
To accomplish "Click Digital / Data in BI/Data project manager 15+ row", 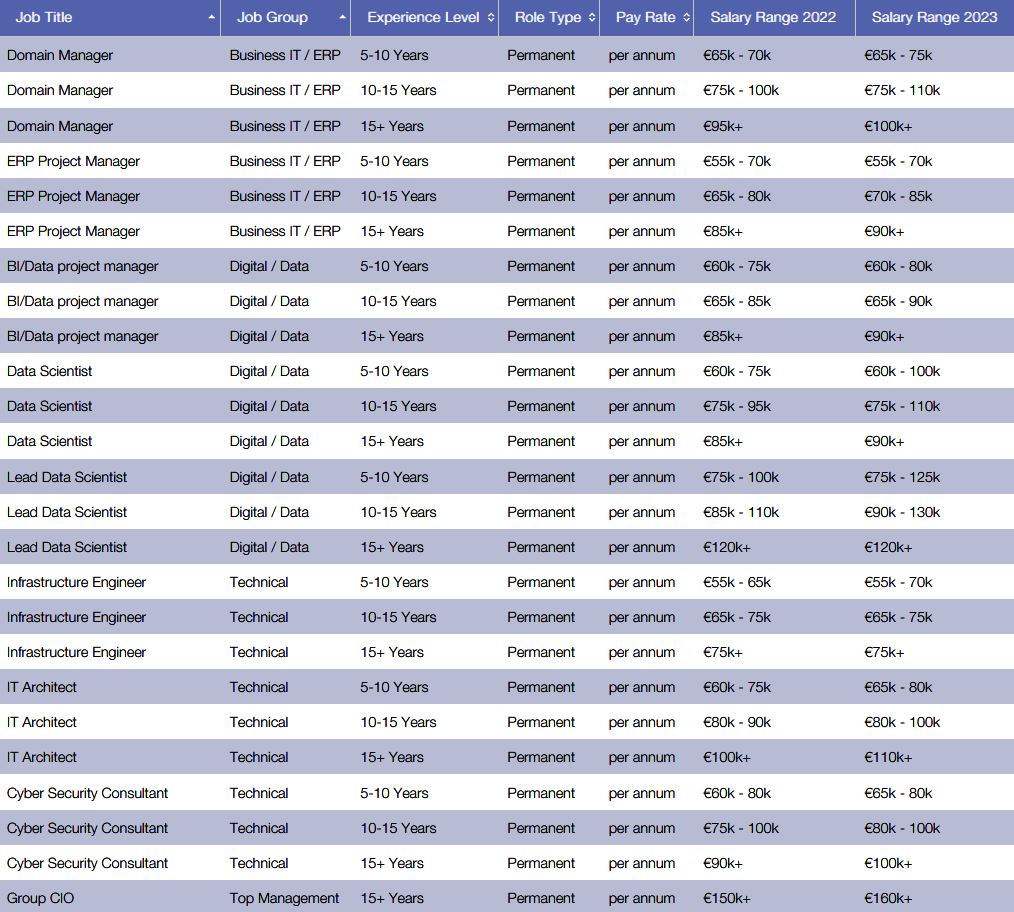I will tap(269, 336).
